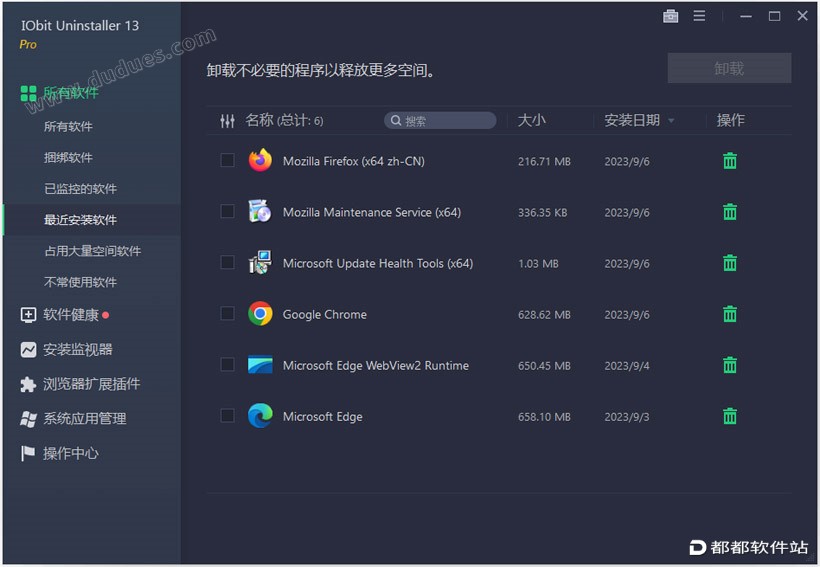Click the 安装监视器 chart icon
This screenshot has height=567, width=820.
pos(28,349)
